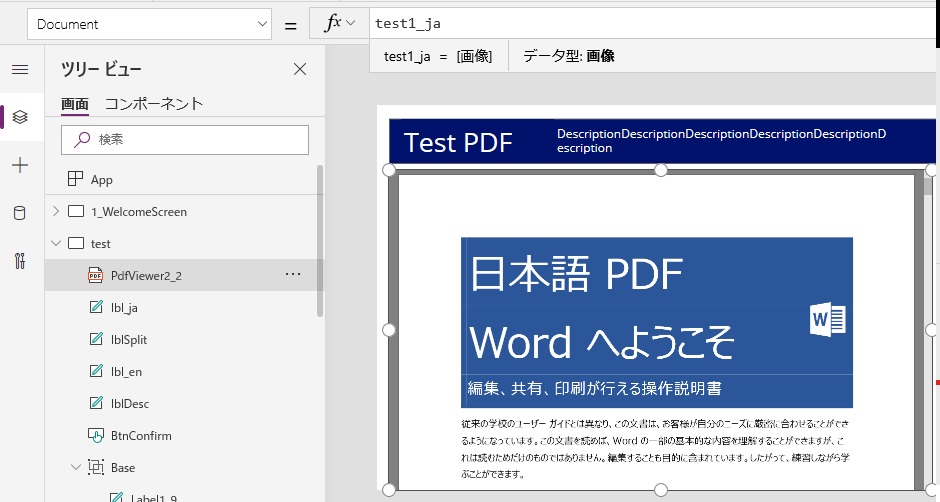This screenshot has height=502, width=940.
Task: Select the lbl_ja label
Action: 124,308
